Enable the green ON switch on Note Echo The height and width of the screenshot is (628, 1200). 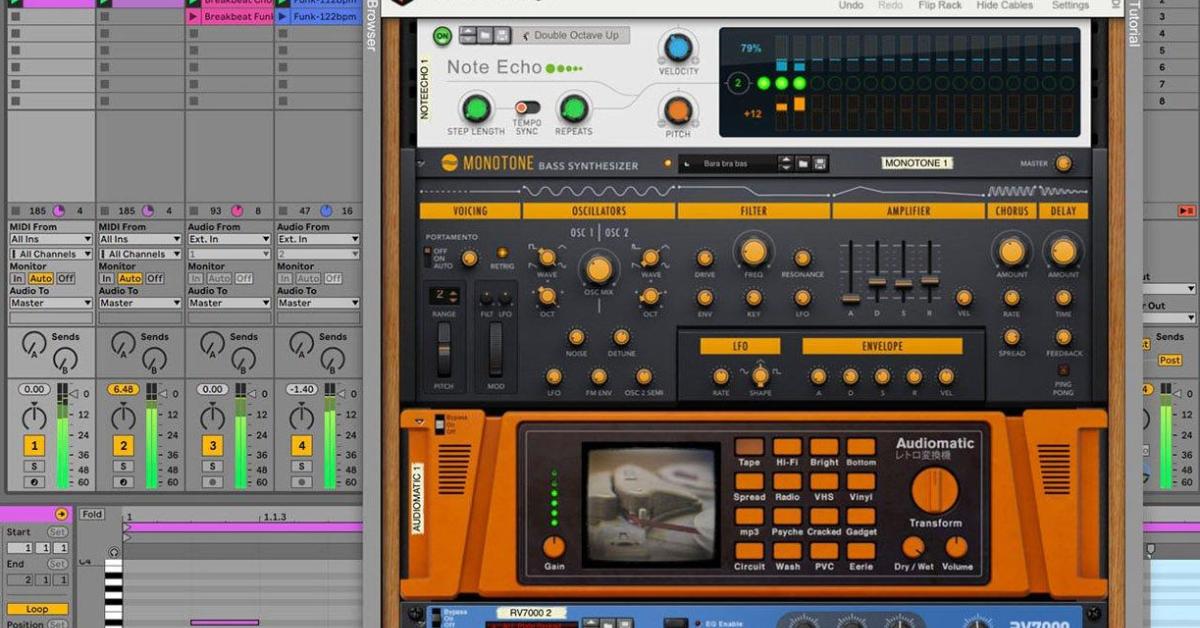440,35
